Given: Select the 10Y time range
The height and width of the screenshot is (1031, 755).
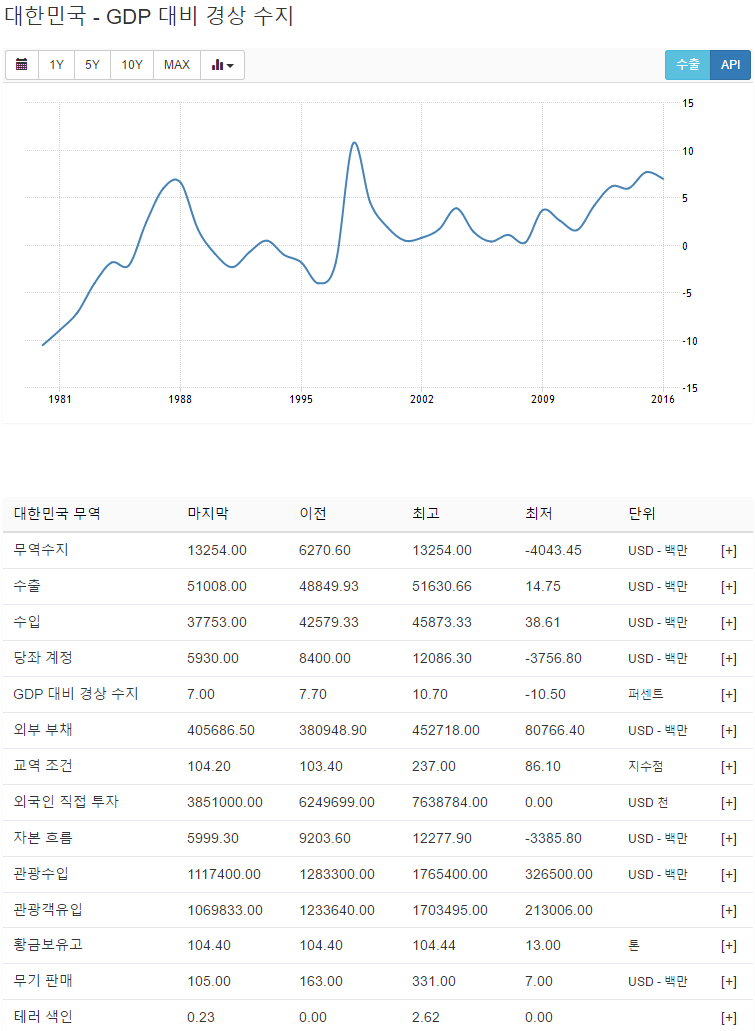Looking at the screenshot, I should pos(132,65).
